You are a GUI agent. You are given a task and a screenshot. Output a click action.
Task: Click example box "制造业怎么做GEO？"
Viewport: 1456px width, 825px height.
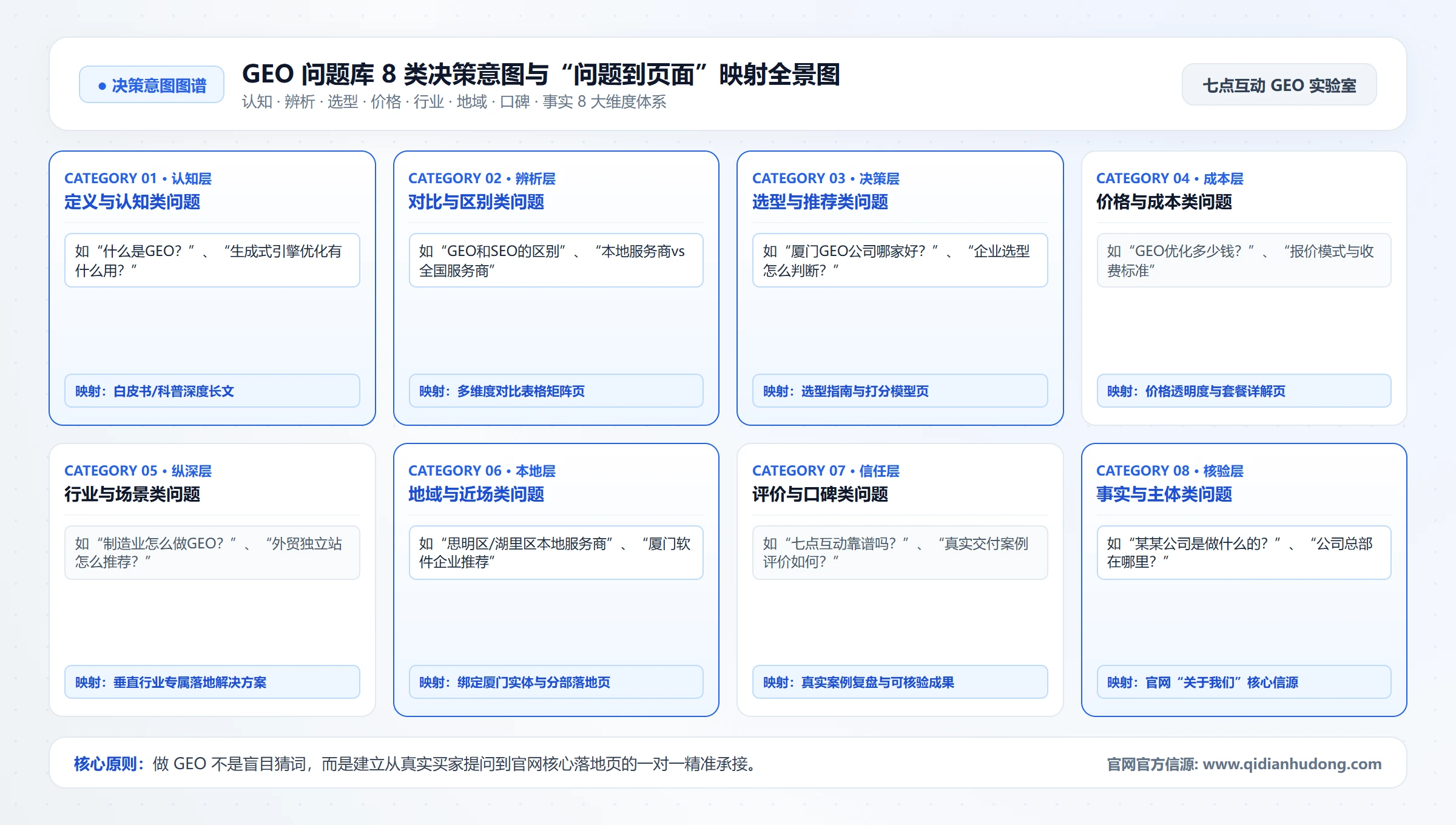[212, 553]
